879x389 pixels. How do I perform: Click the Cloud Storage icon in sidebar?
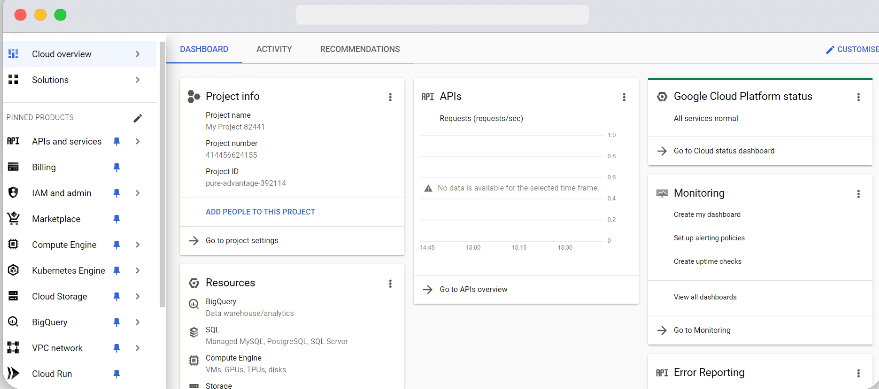coord(13,296)
